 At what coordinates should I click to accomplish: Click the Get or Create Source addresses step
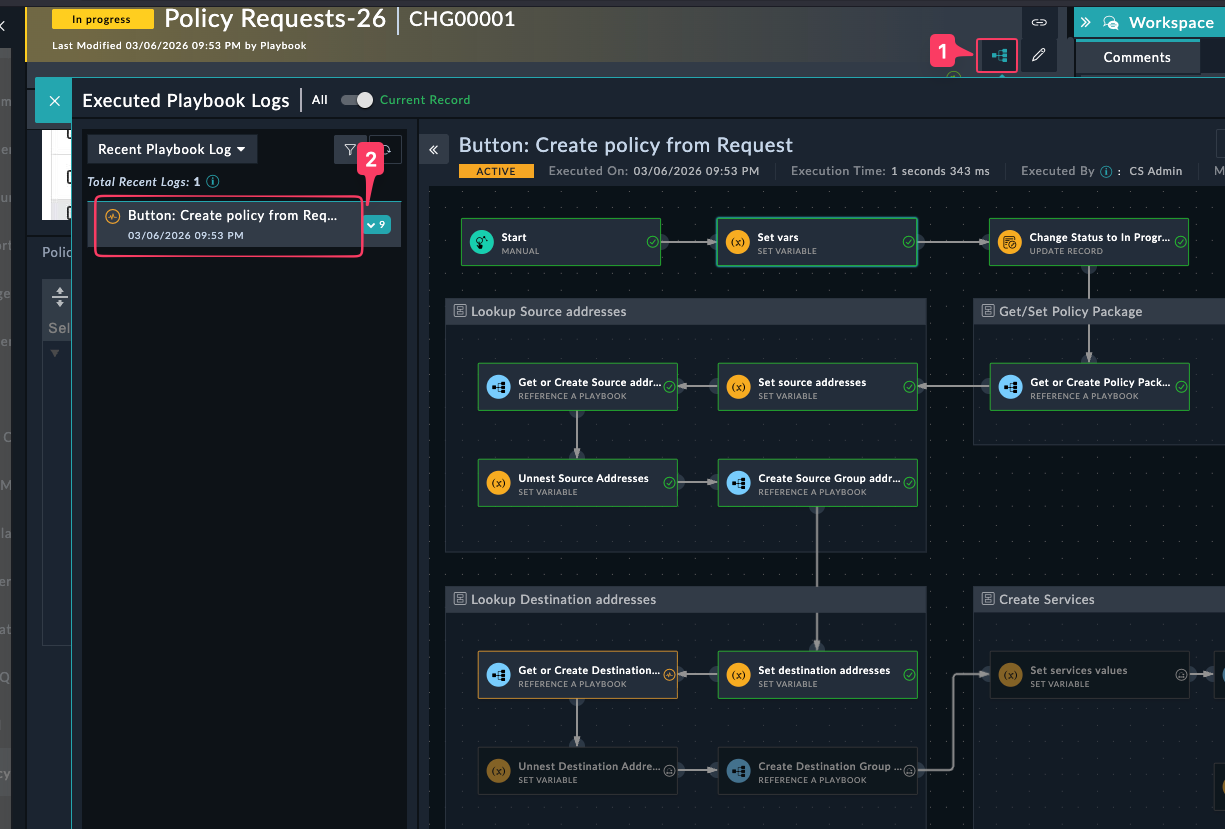click(577, 388)
